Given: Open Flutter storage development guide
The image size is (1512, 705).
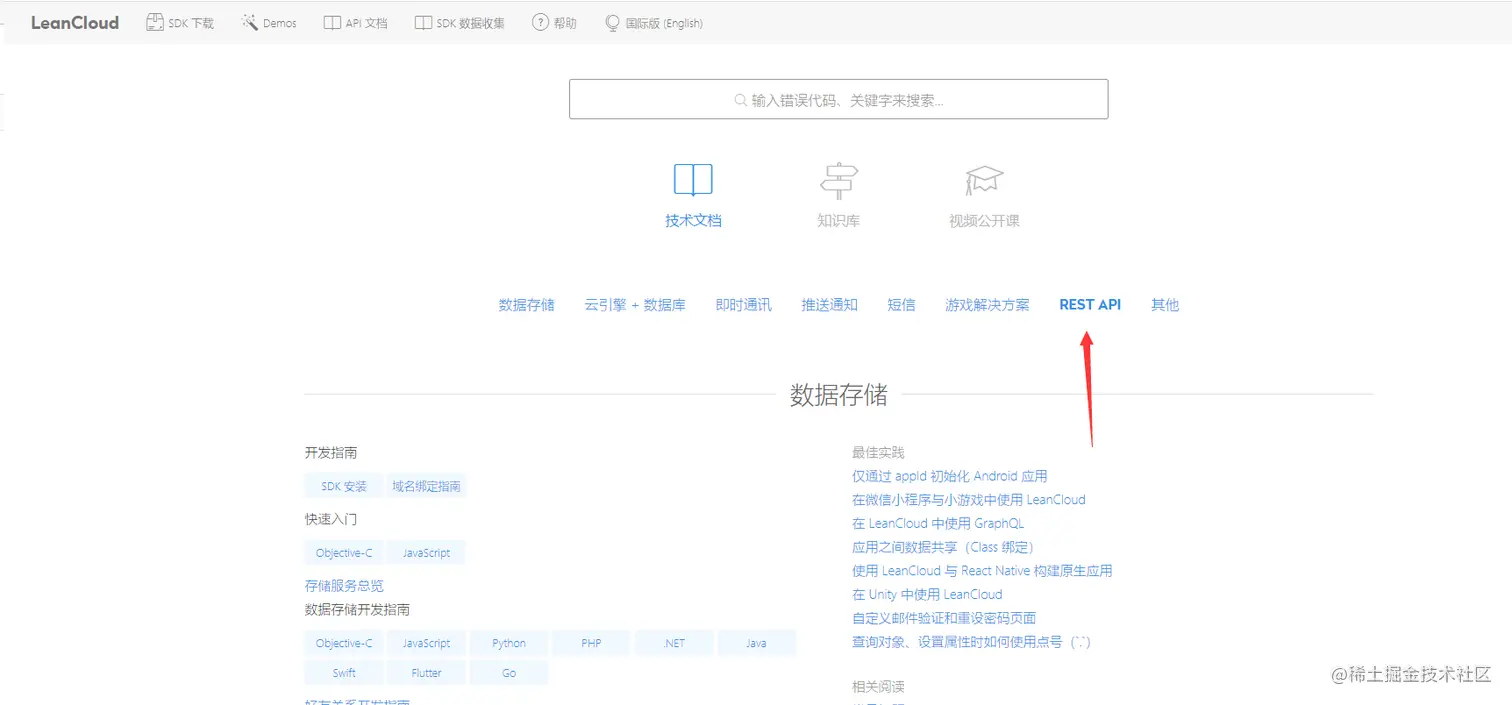Looking at the screenshot, I should click(x=426, y=673).
